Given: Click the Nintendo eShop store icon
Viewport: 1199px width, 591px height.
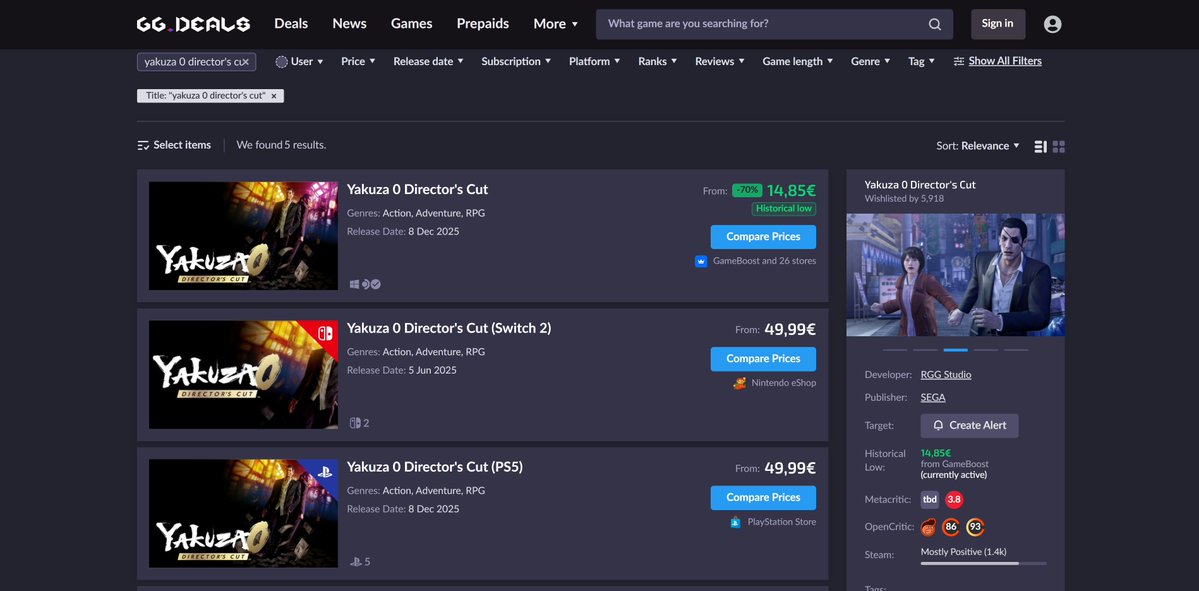Looking at the screenshot, I should [x=739, y=383].
